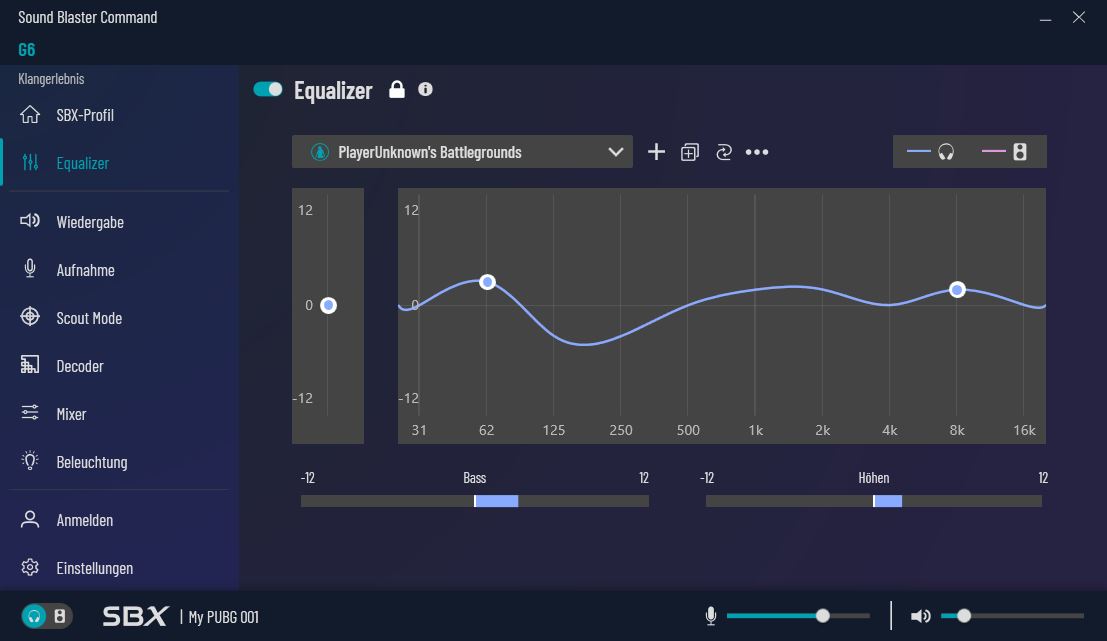Click the reset equalizer preset icon
The width and height of the screenshot is (1107, 641).
click(x=724, y=152)
